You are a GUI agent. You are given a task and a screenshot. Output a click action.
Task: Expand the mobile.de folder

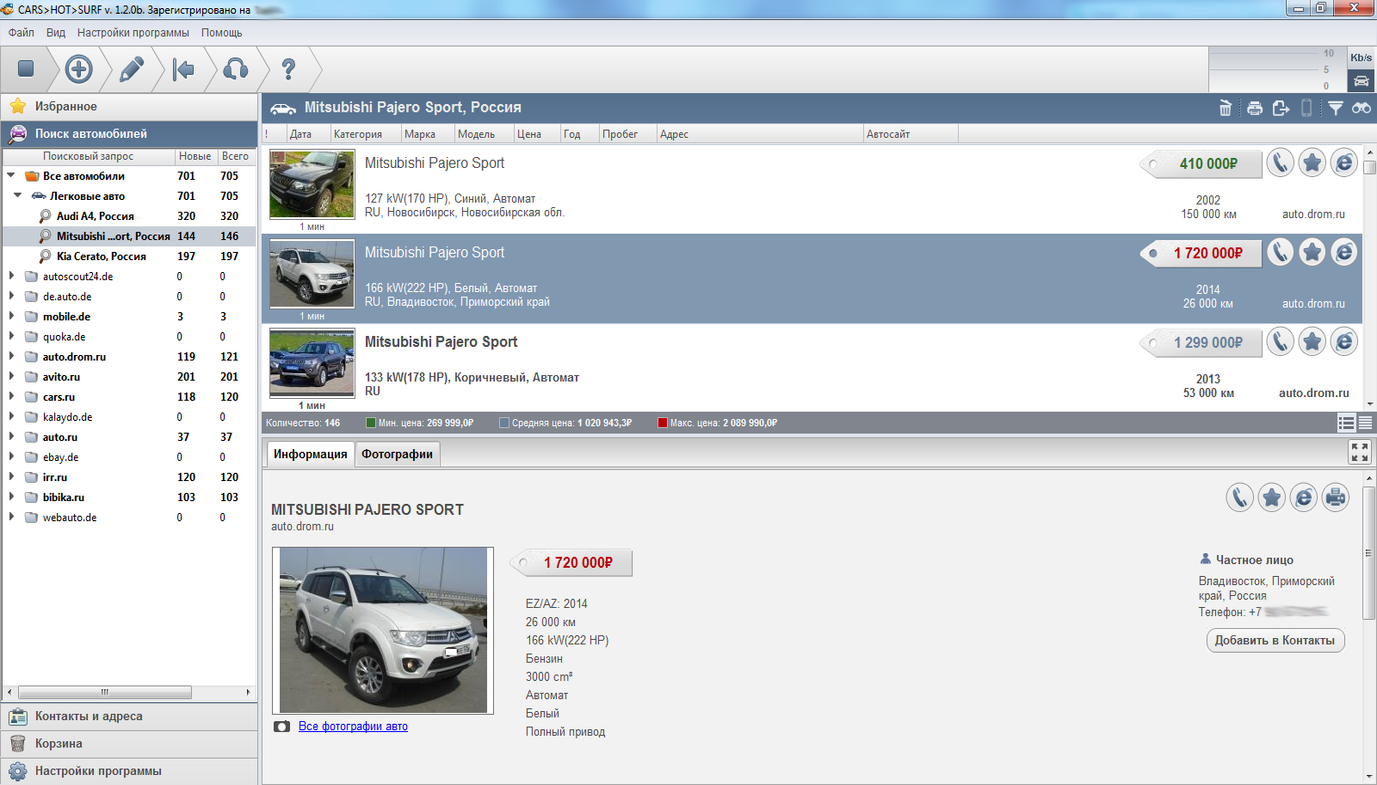point(11,316)
